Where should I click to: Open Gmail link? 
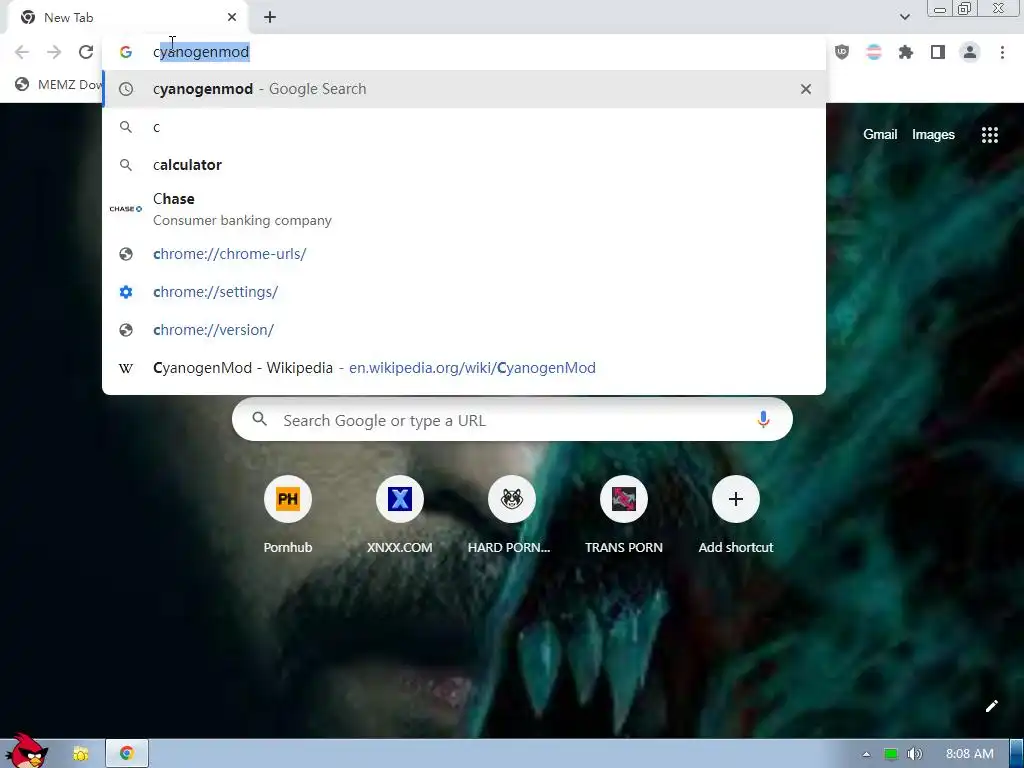[x=880, y=135]
